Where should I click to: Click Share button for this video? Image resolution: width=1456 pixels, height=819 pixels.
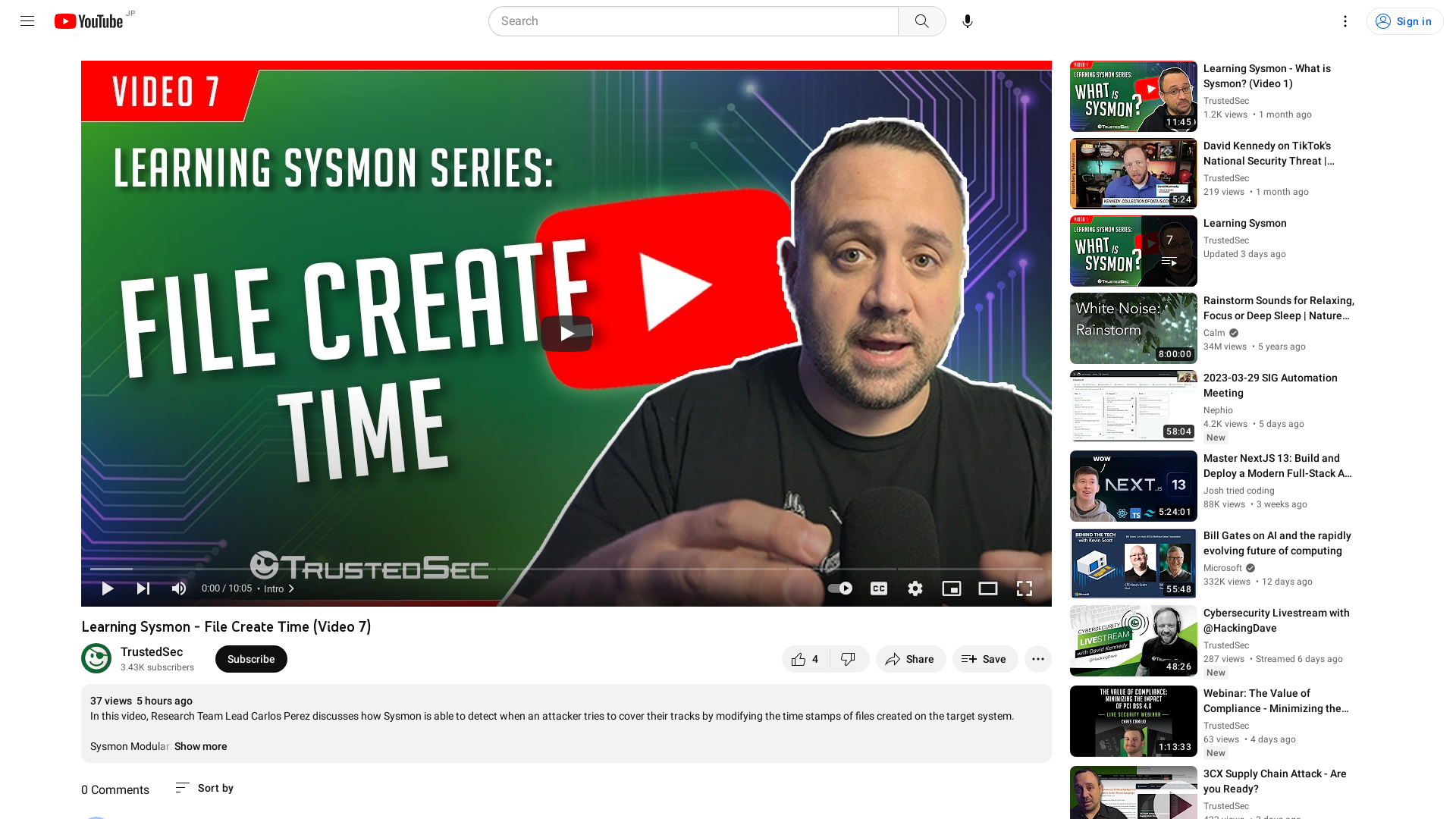tap(909, 658)
